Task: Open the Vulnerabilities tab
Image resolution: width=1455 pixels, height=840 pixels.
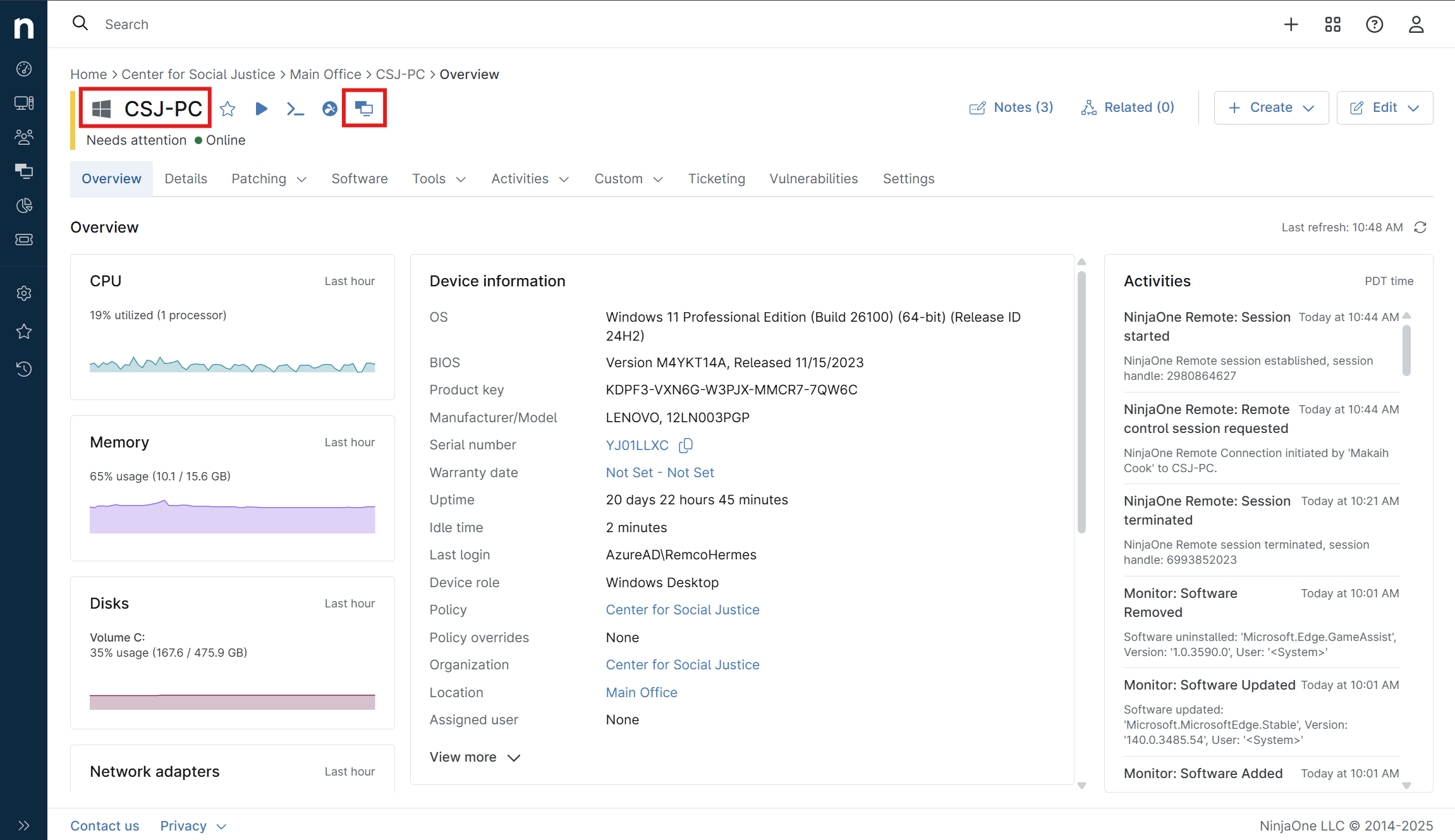Action: pyautogui.click(x=813, y=179)
